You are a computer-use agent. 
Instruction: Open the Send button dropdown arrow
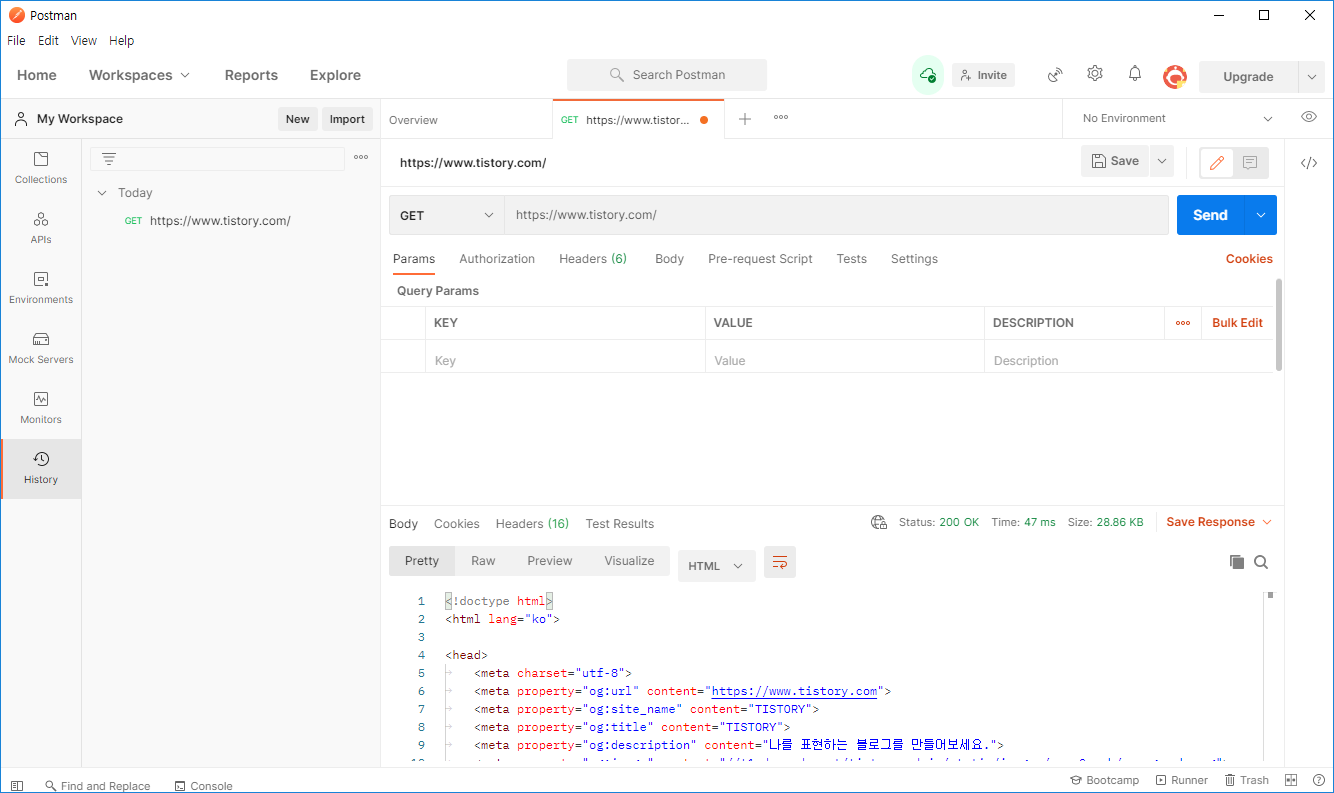click(x=1260, y=215)
